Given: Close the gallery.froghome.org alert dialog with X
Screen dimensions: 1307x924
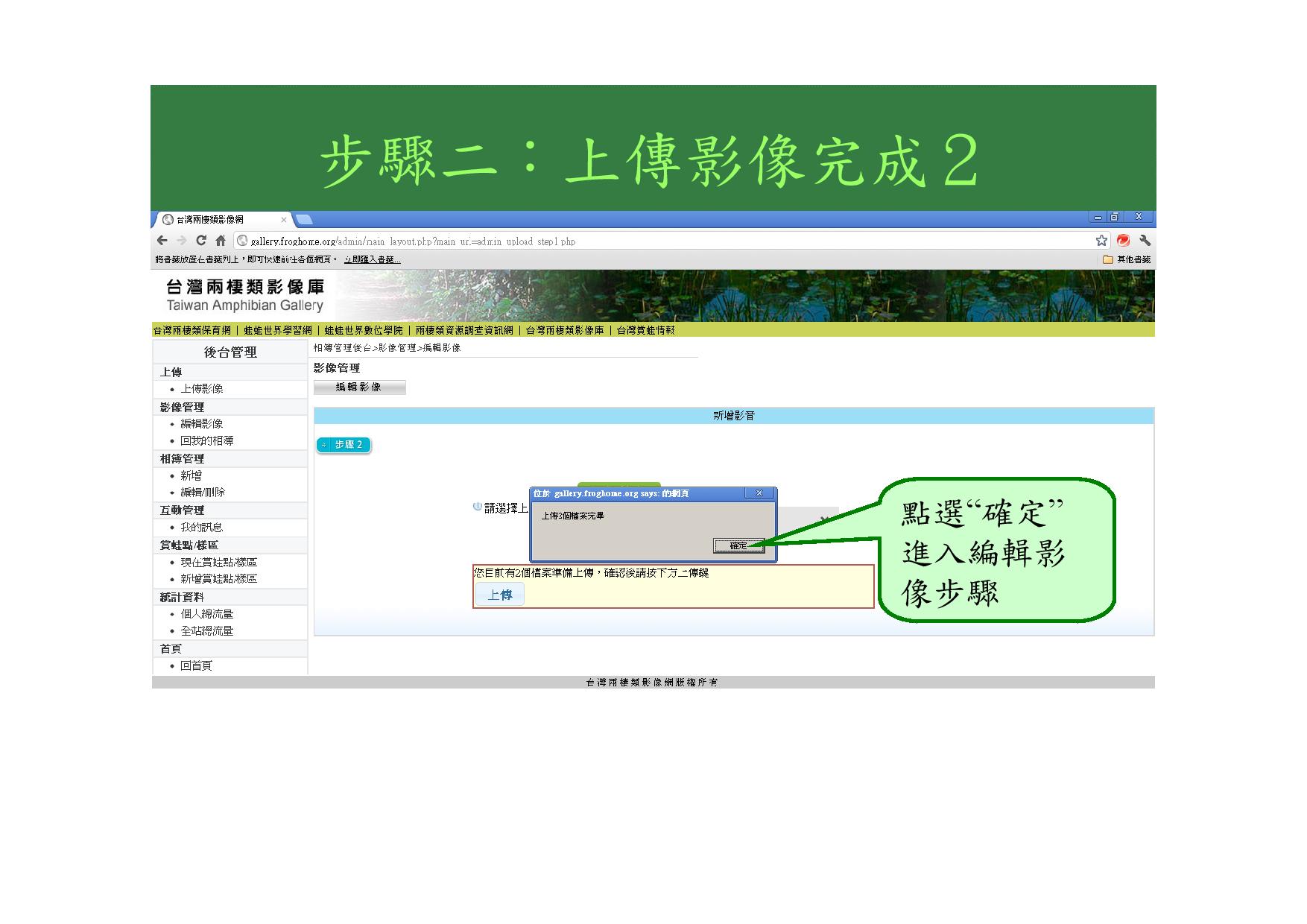Looking at the screenshot, I should [x=759, y=493].
